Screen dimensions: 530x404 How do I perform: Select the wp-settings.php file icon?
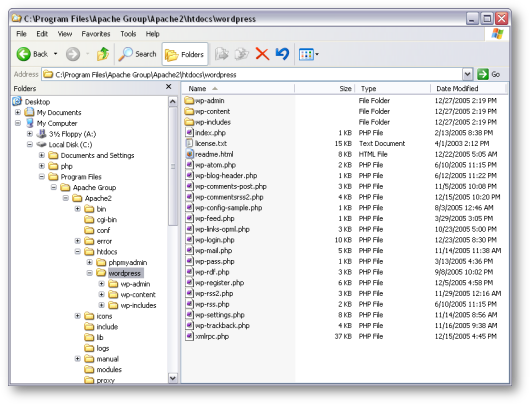click(x=190, y=315)
